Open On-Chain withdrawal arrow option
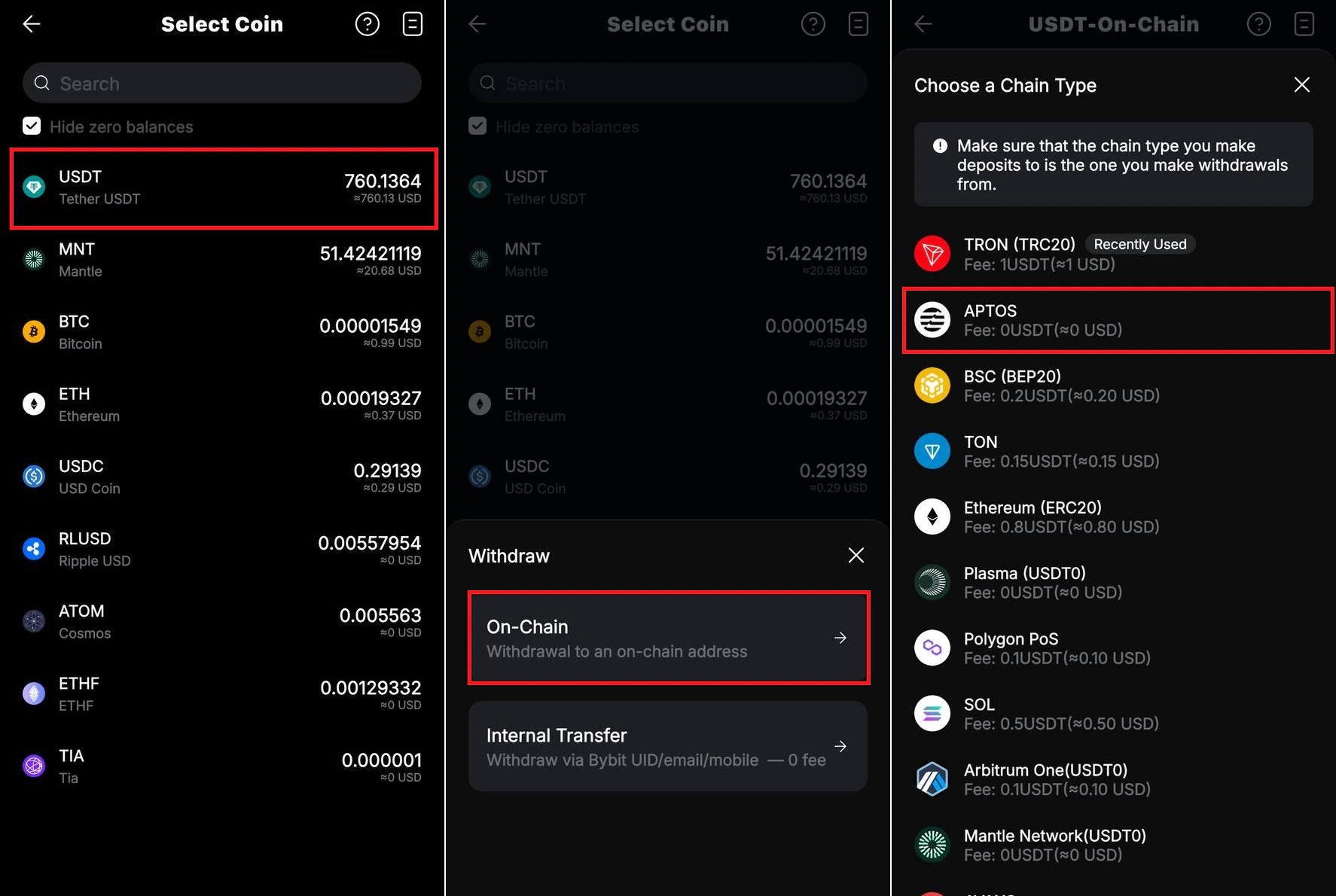The width and height of the screenshot is (1336, 896). tap(669, 638)
